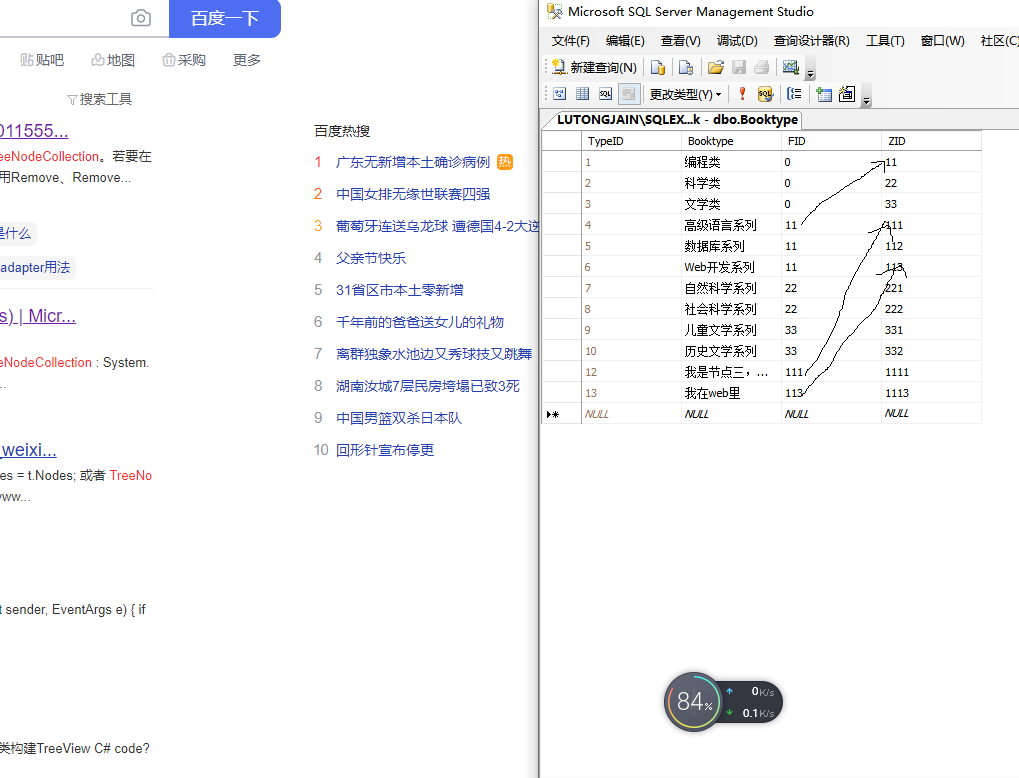The image size is (1019, 778).
Task: Click the Add Group By icon
Action: pyautogui.click(x=794, y=94)
